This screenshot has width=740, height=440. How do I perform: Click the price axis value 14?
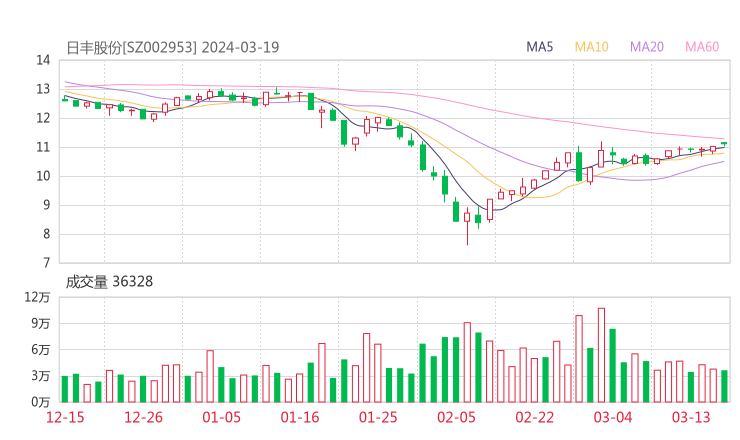pos(43,60)
